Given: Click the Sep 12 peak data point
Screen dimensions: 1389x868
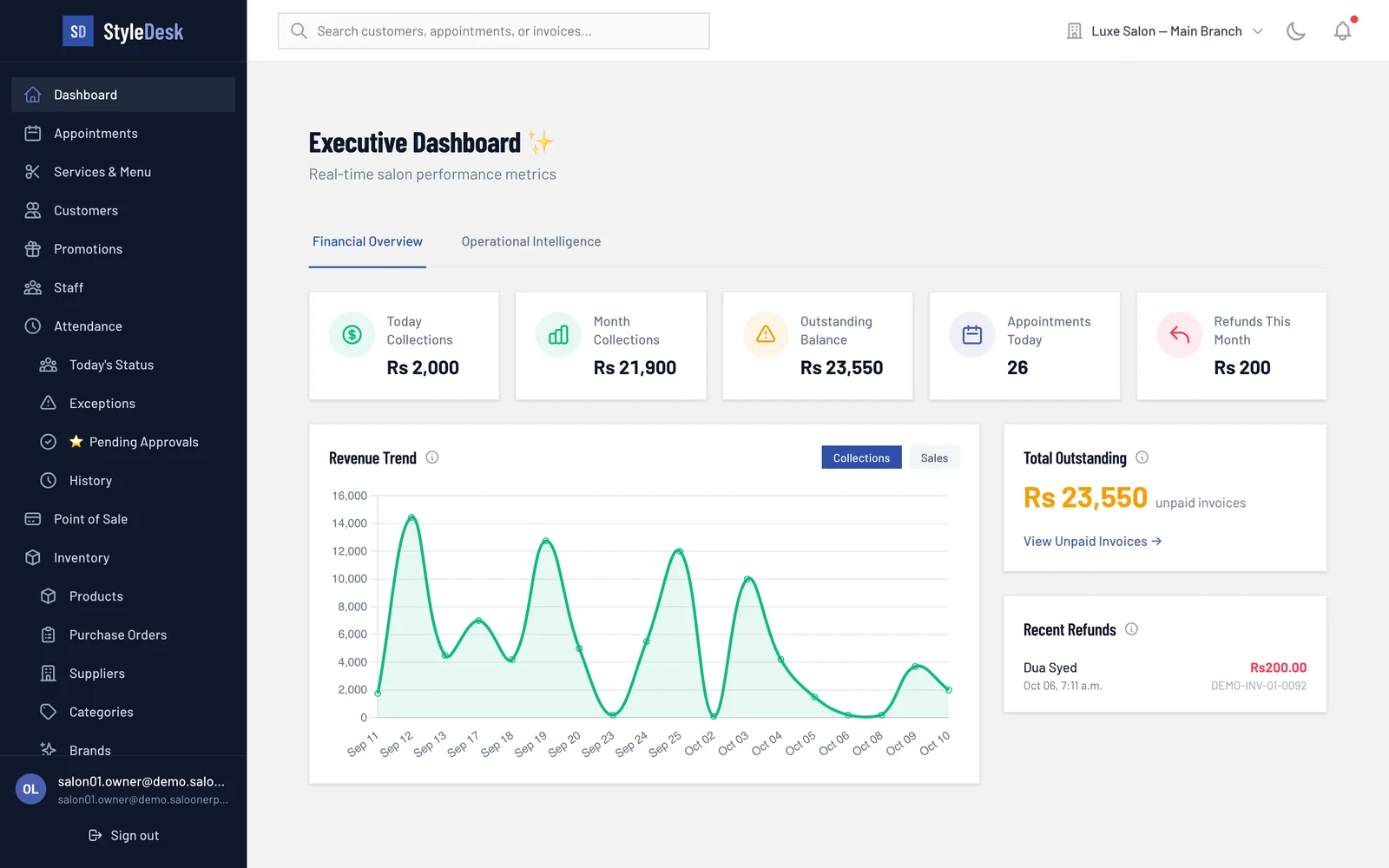Looking at the screenshot, I should point(411,517).
